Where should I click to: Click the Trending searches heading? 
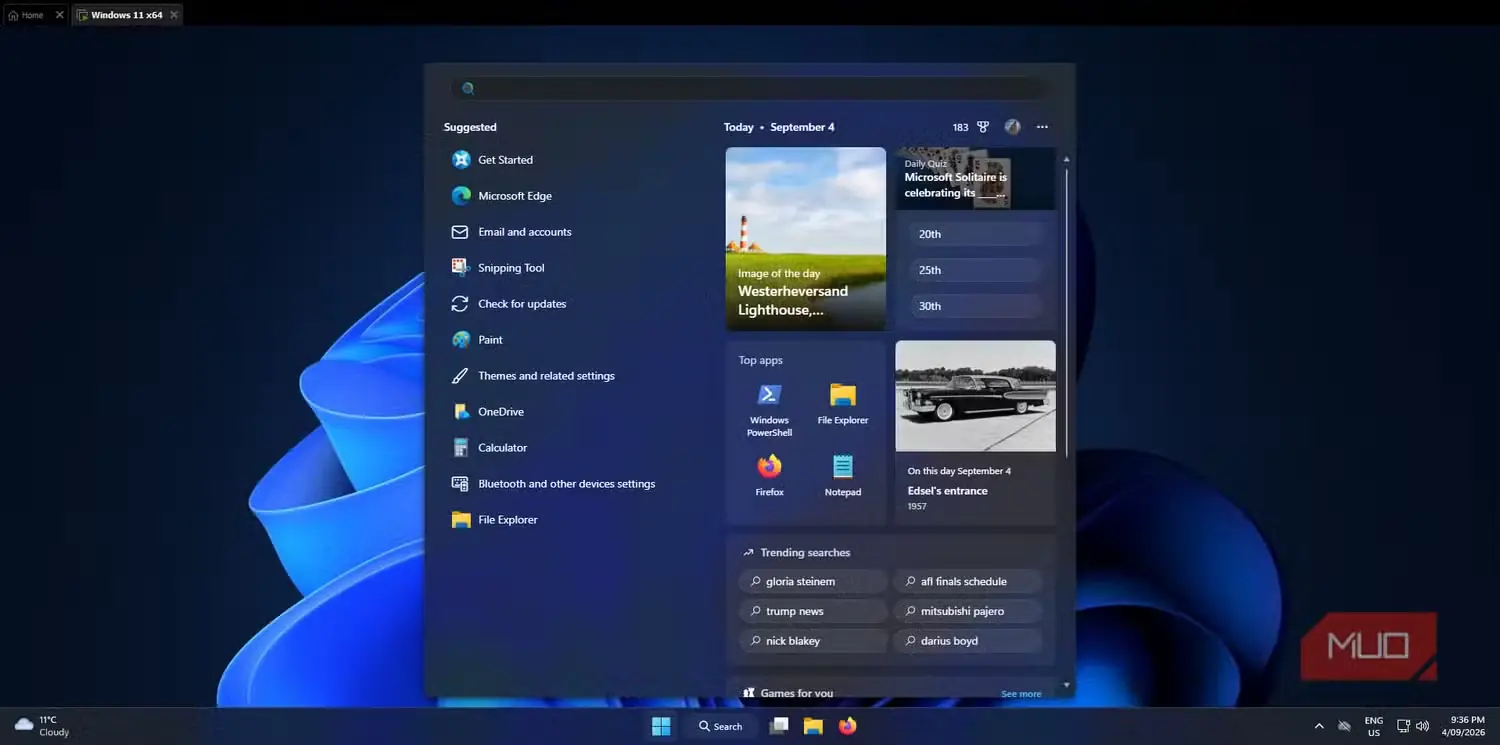pyautogui.click(x=805, y=552)
